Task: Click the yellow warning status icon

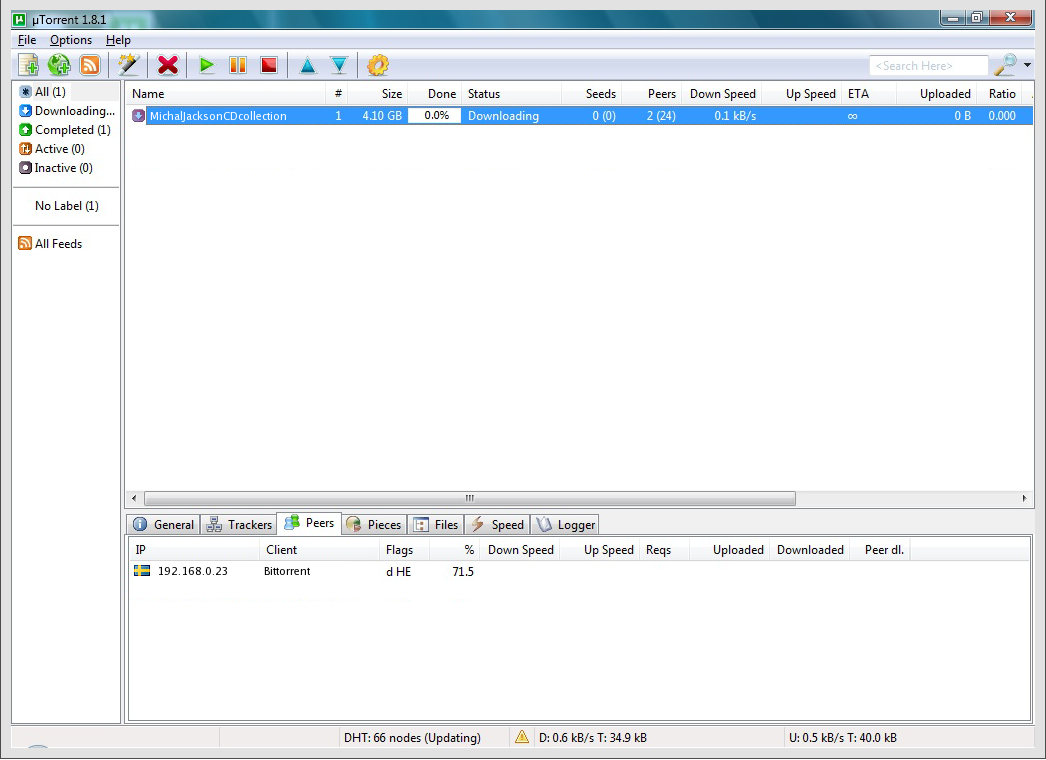Action: tap(522, 737)
